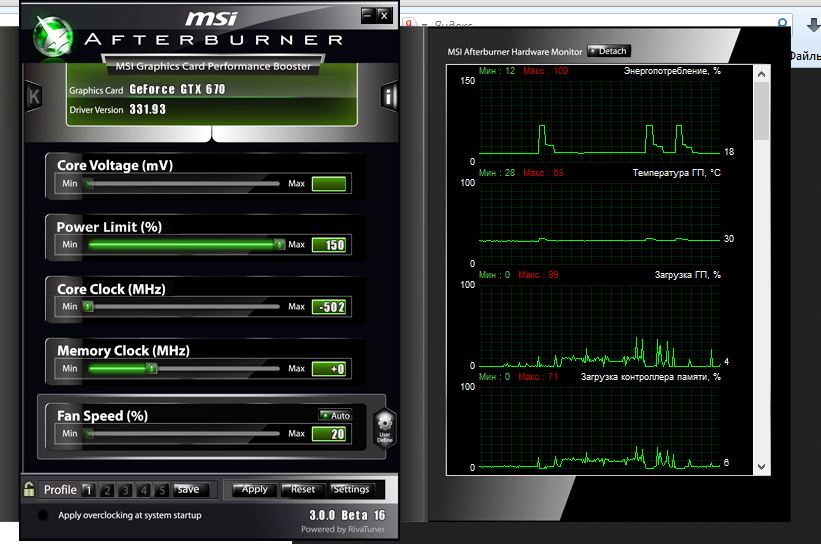Select profile slot 1
Viewport: 821px width, 544px height.
89,490
